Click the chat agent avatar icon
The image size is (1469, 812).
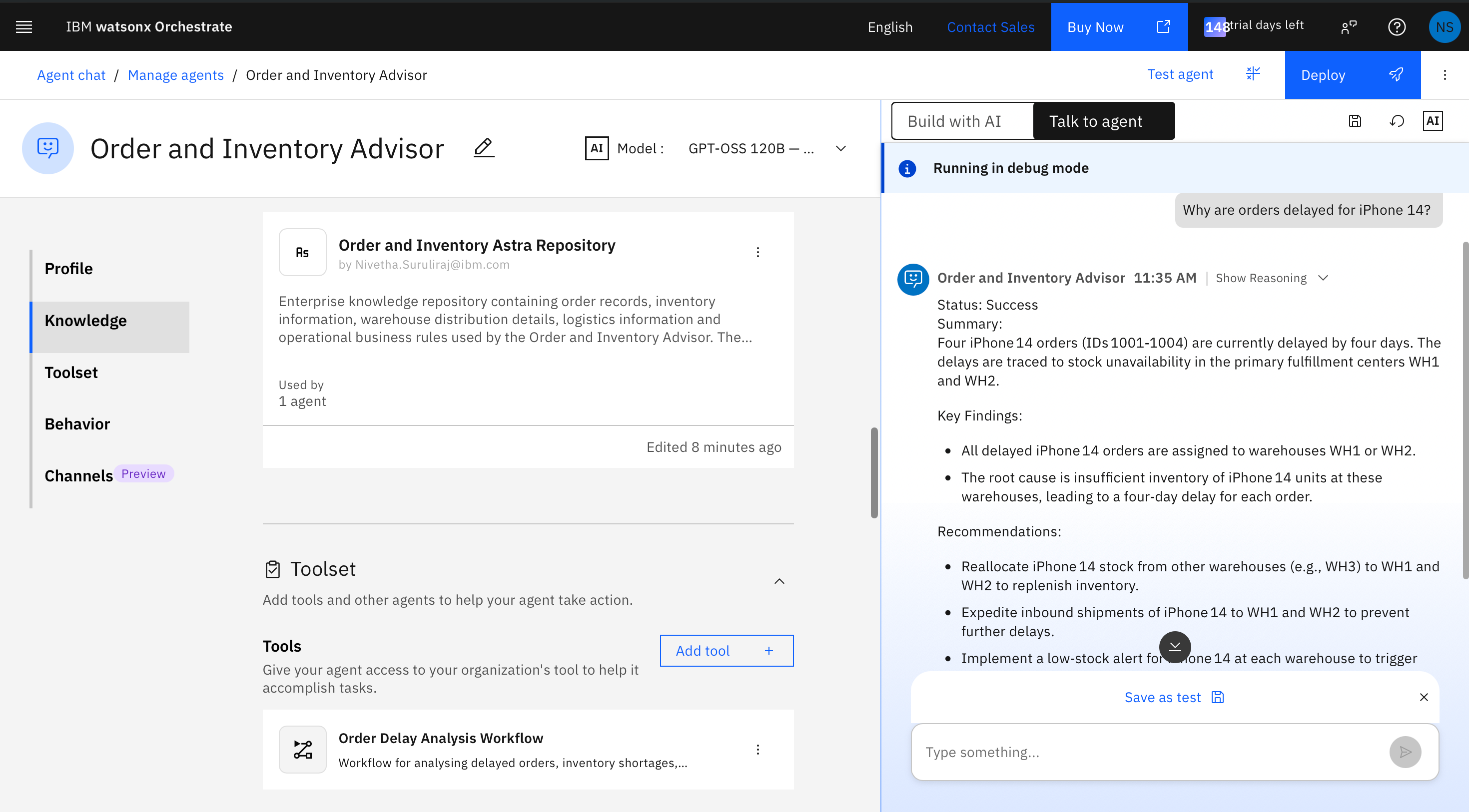(913, 279)
